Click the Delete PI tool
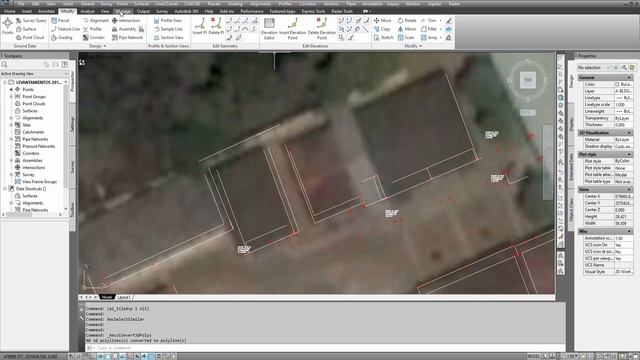This screenshot has width=640, height=360. coord(216,26)
